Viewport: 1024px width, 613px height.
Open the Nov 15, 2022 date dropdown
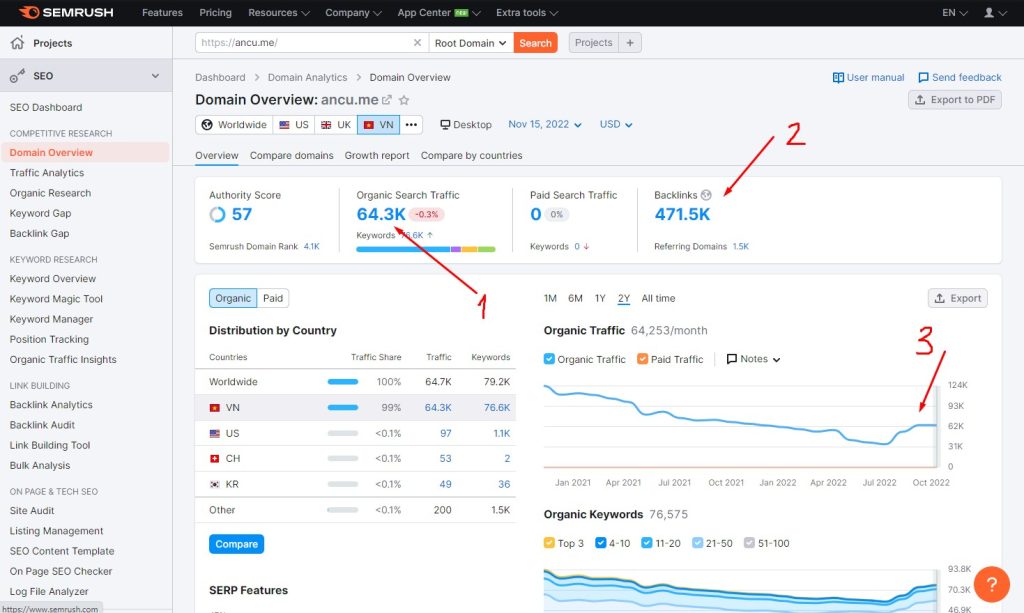(x=545, y=124)
